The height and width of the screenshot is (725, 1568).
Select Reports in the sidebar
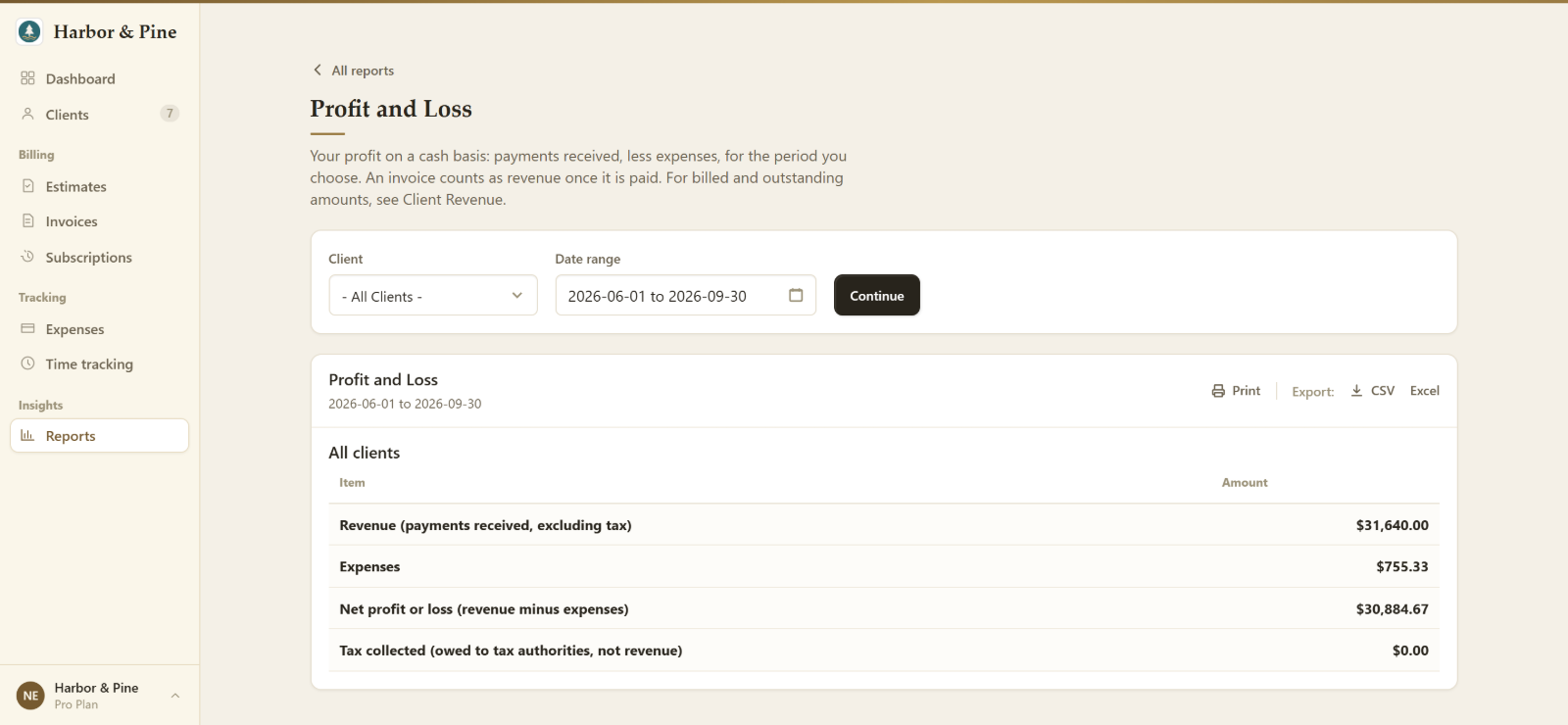[x=99, y=436]
